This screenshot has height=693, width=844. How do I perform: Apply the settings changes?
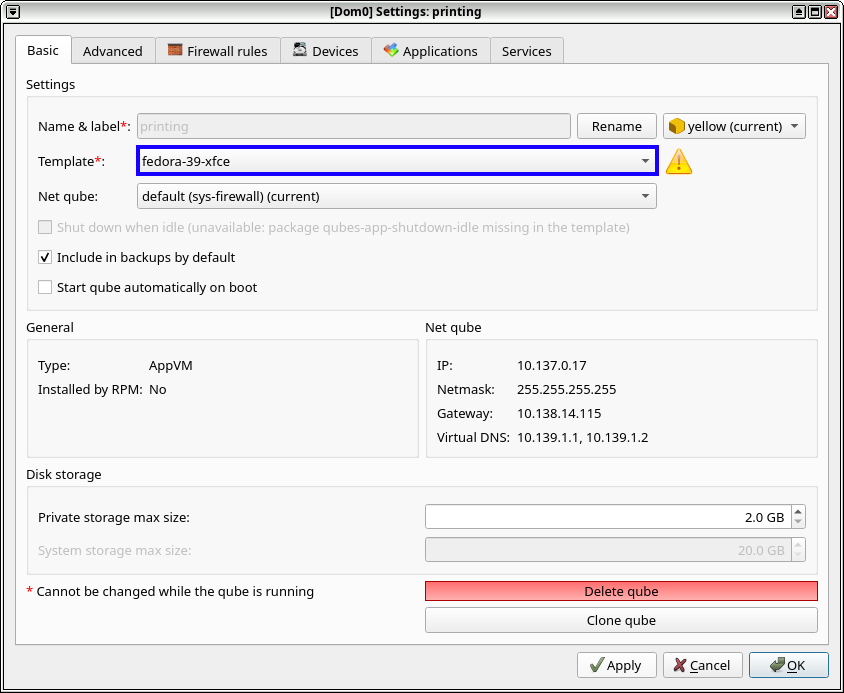pyautogui.click(x=617, y=666)
